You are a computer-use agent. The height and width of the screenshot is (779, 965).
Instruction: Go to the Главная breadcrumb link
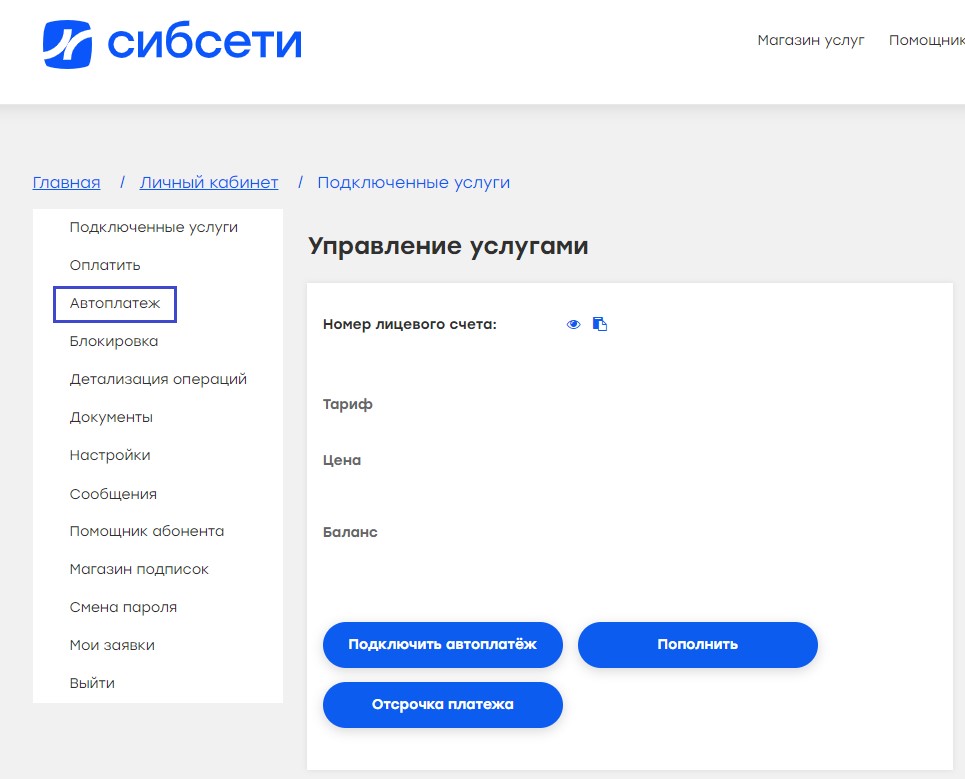[66, 183]
